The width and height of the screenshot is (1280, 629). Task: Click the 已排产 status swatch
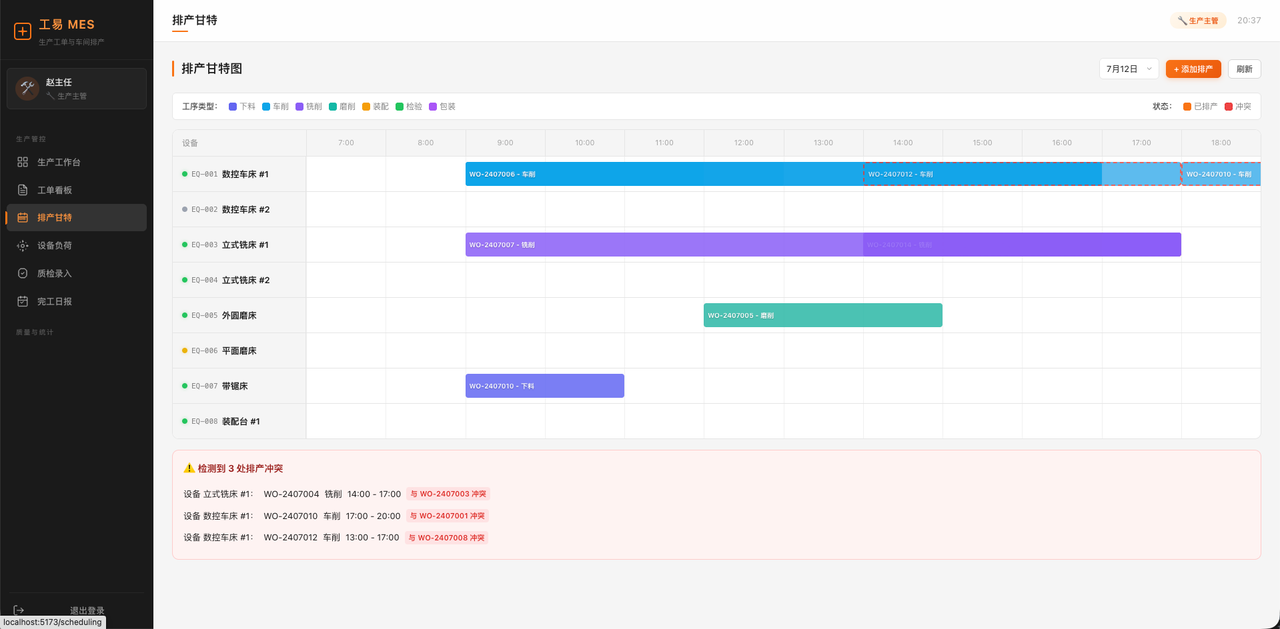point(1187,106)
